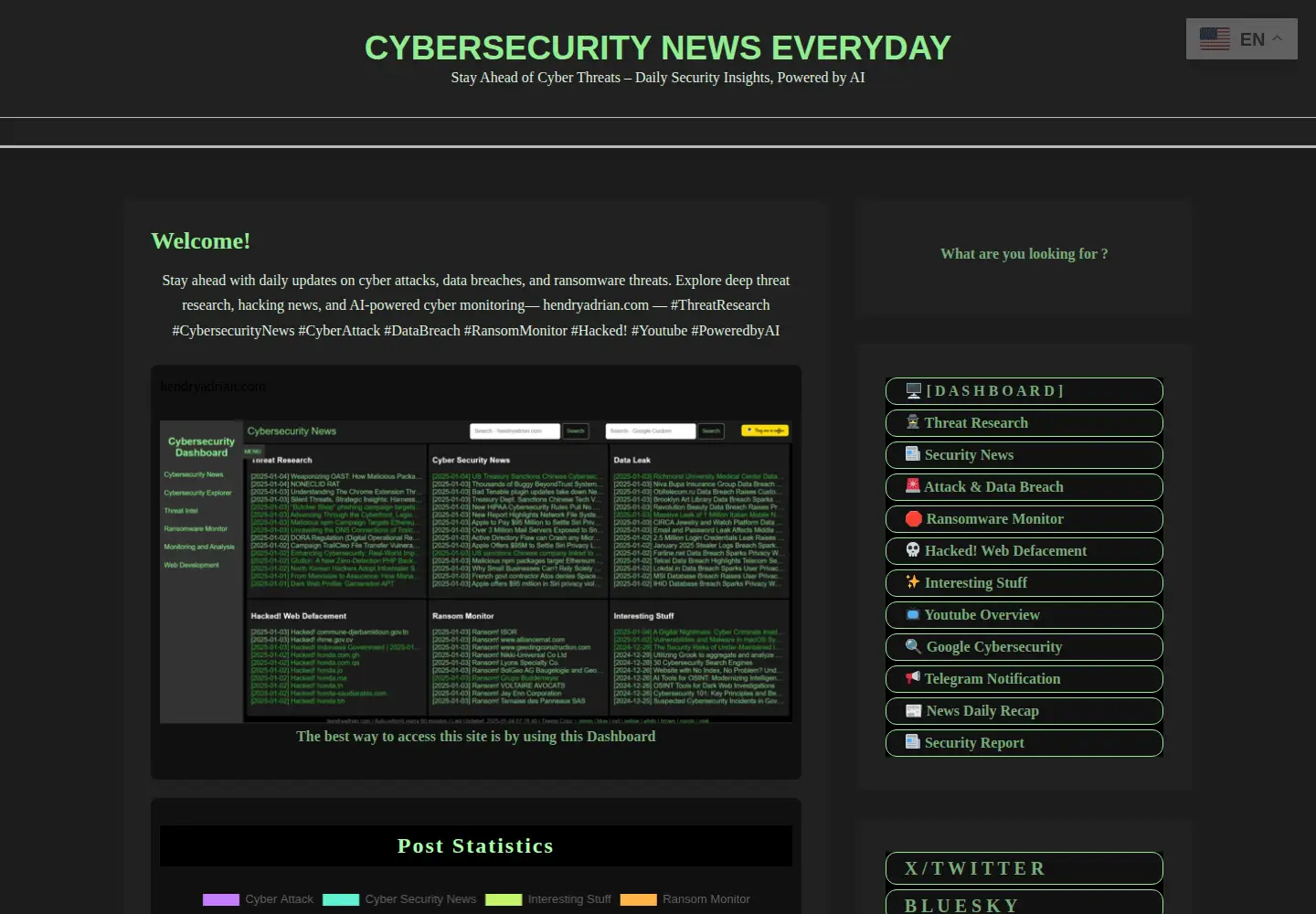Click the dashboard screenshot thumbnail
This screenshot has width=1316, height=914.
coord(476,571)
